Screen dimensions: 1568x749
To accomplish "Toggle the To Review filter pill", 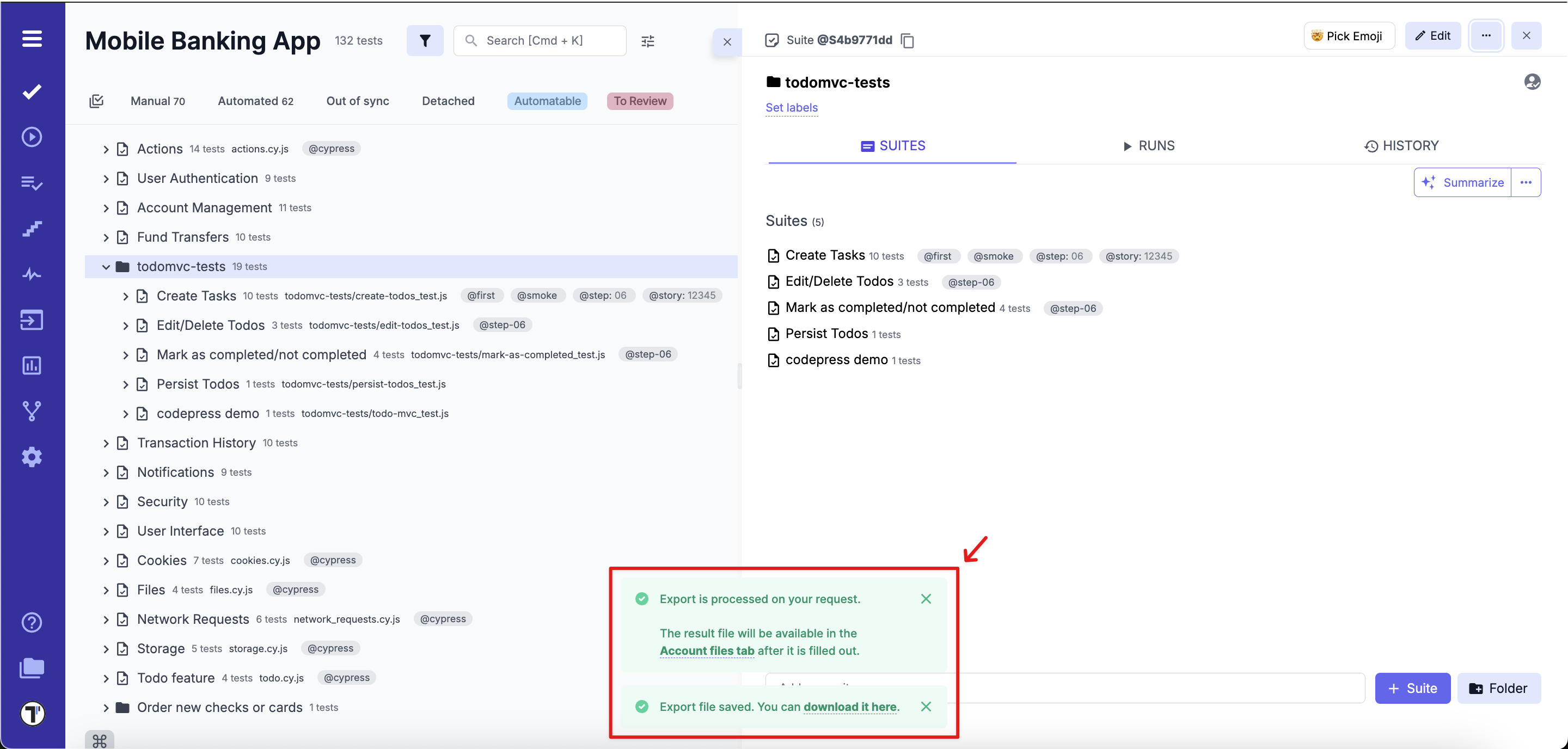I will coord(640,100).
